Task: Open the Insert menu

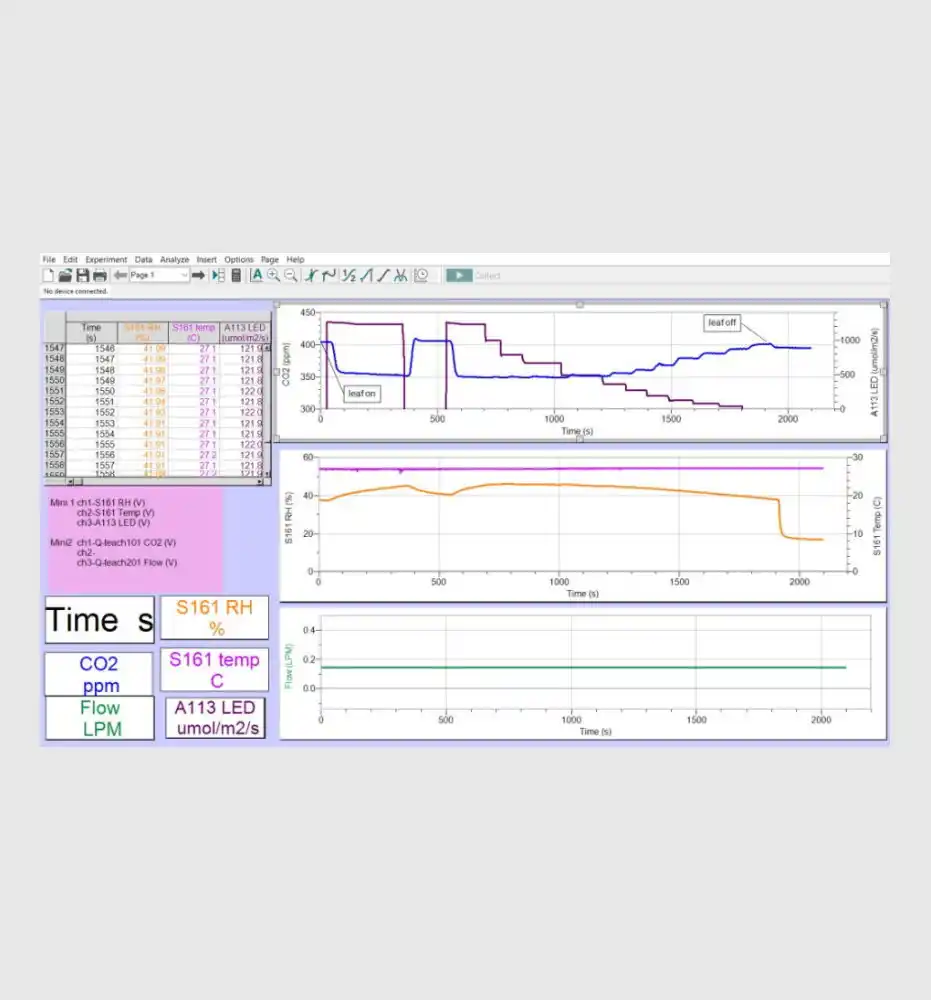Action: (206, 259)
